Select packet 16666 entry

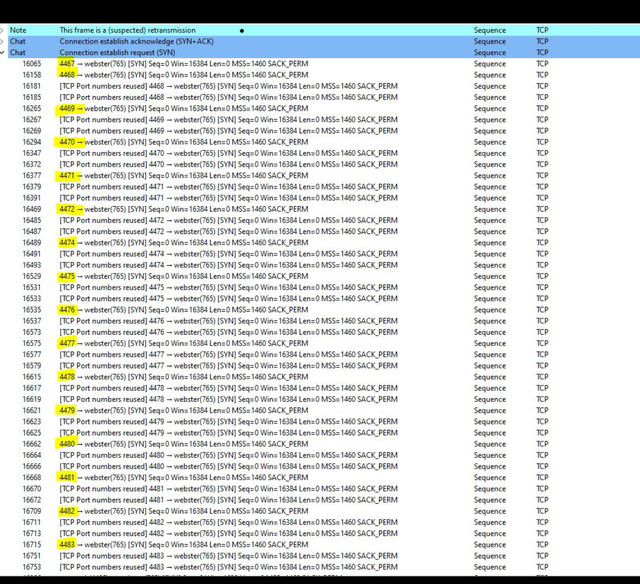320,467
